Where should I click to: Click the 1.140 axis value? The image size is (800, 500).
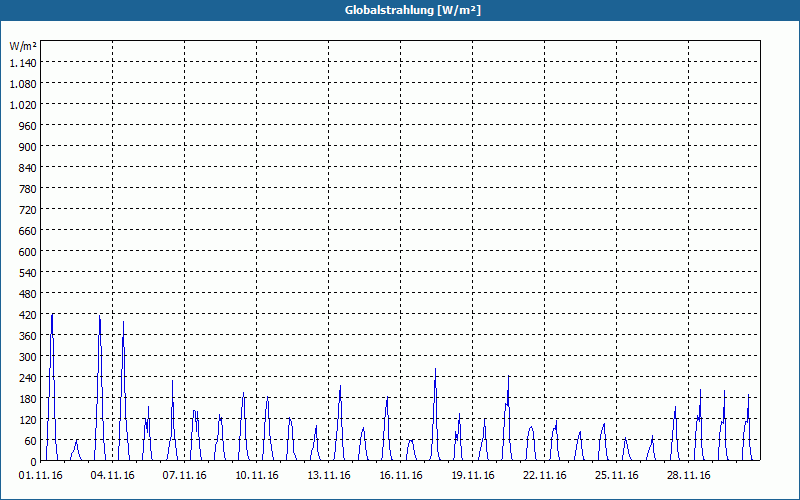(x=23, y=63)
